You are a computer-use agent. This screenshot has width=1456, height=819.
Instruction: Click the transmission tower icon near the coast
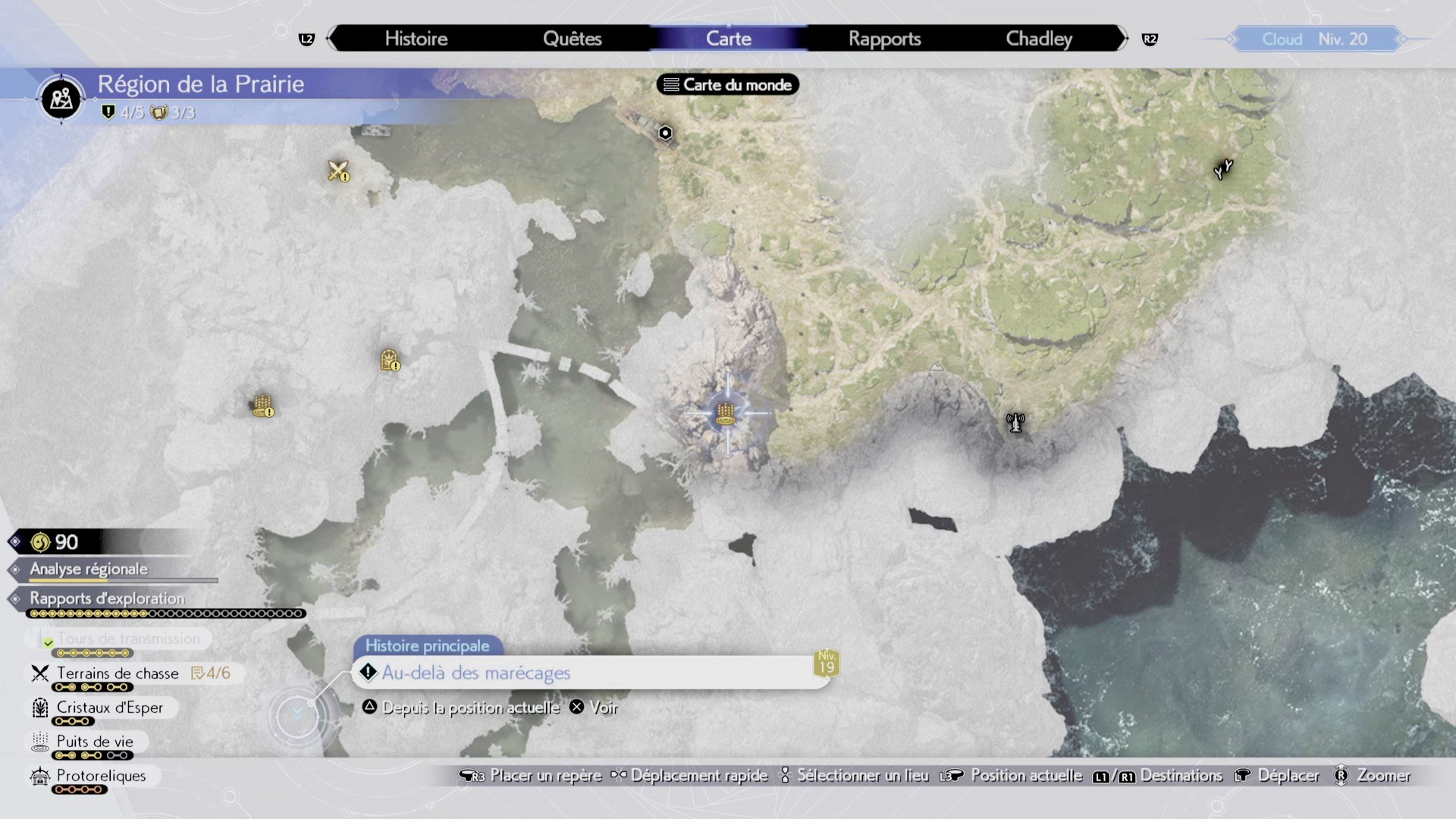coord(1015,422)
